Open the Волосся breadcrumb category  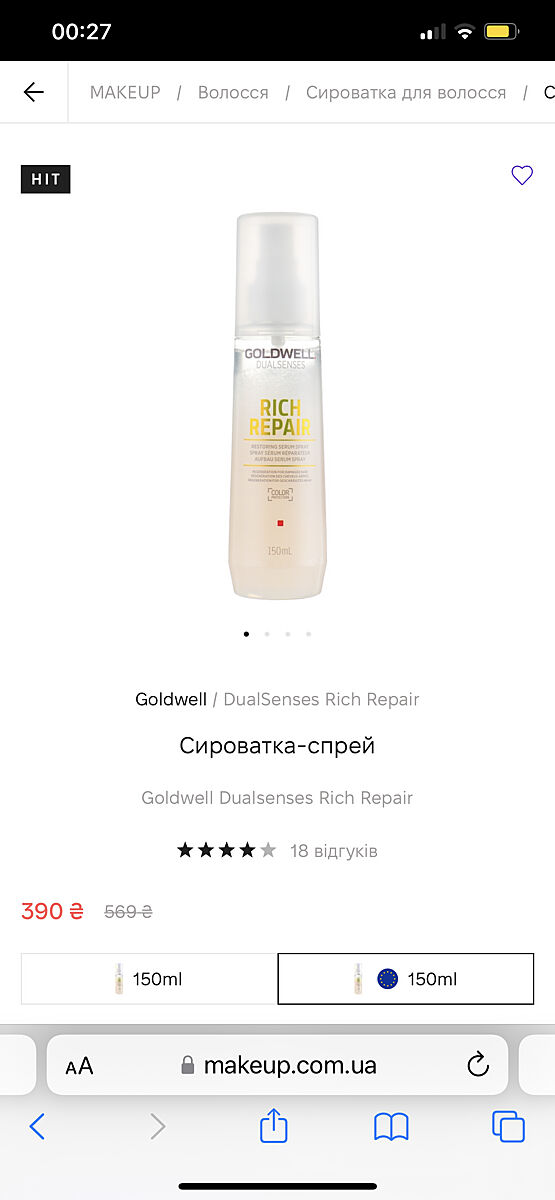(233, 92)
